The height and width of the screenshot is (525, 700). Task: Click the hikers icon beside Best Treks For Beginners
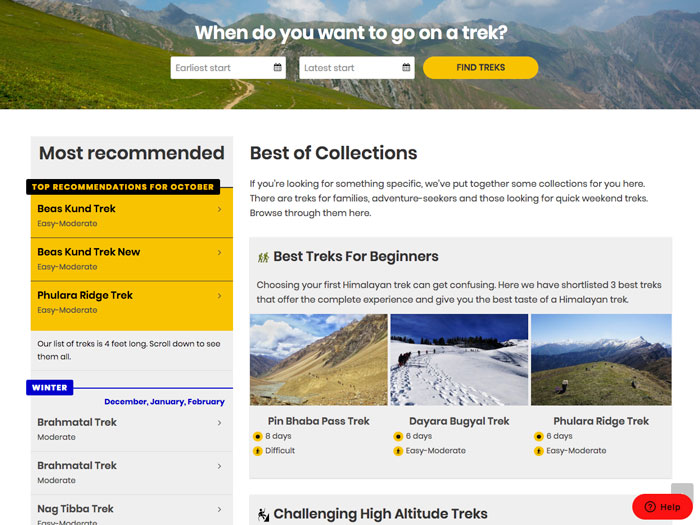pos(263,257)
